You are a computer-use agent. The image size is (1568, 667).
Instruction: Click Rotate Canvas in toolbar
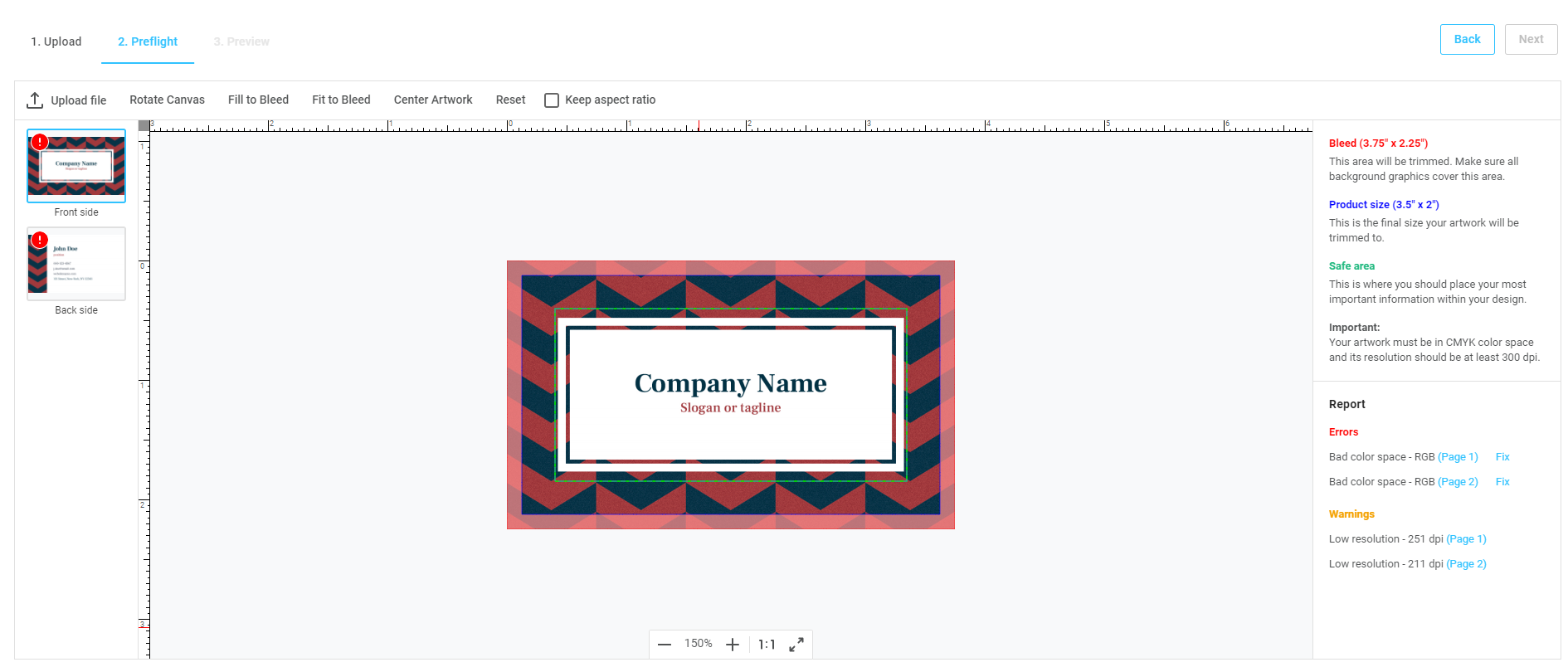click(x=167, y=100)
